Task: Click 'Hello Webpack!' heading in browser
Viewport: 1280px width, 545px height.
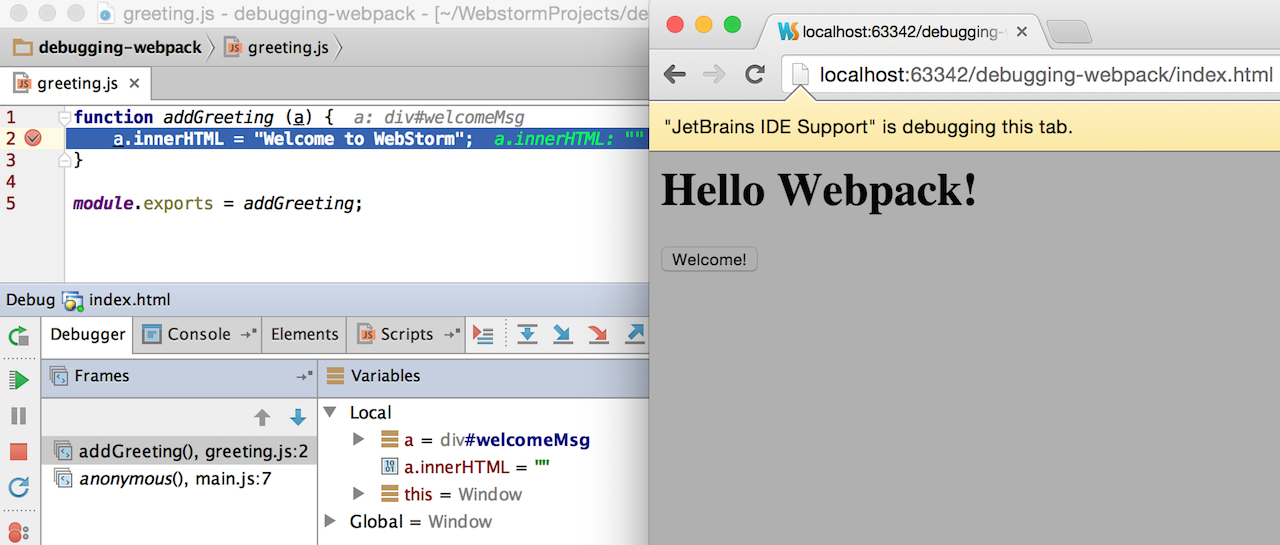Action: pyautogui.click(x=820, y=189)
